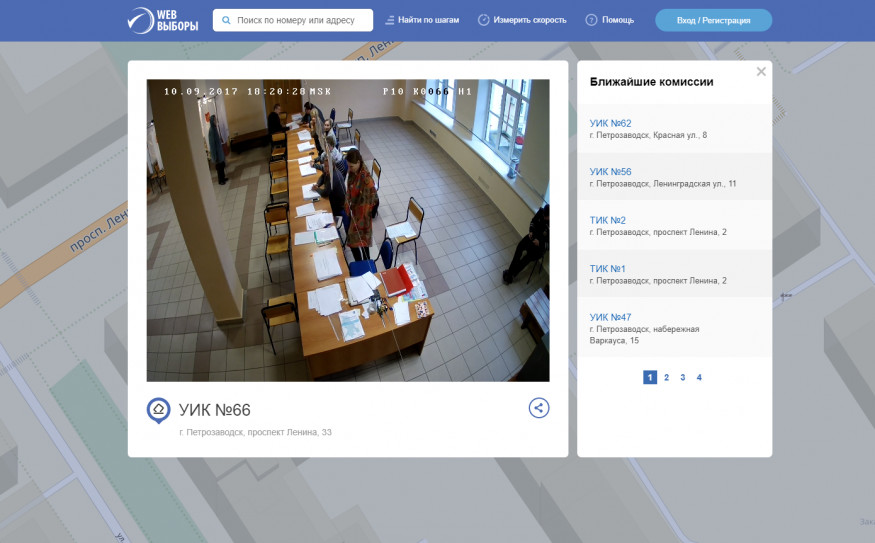Go to page 2 of commissions list
The width and height of the screenshot is (875, 543).
(666, 377)
